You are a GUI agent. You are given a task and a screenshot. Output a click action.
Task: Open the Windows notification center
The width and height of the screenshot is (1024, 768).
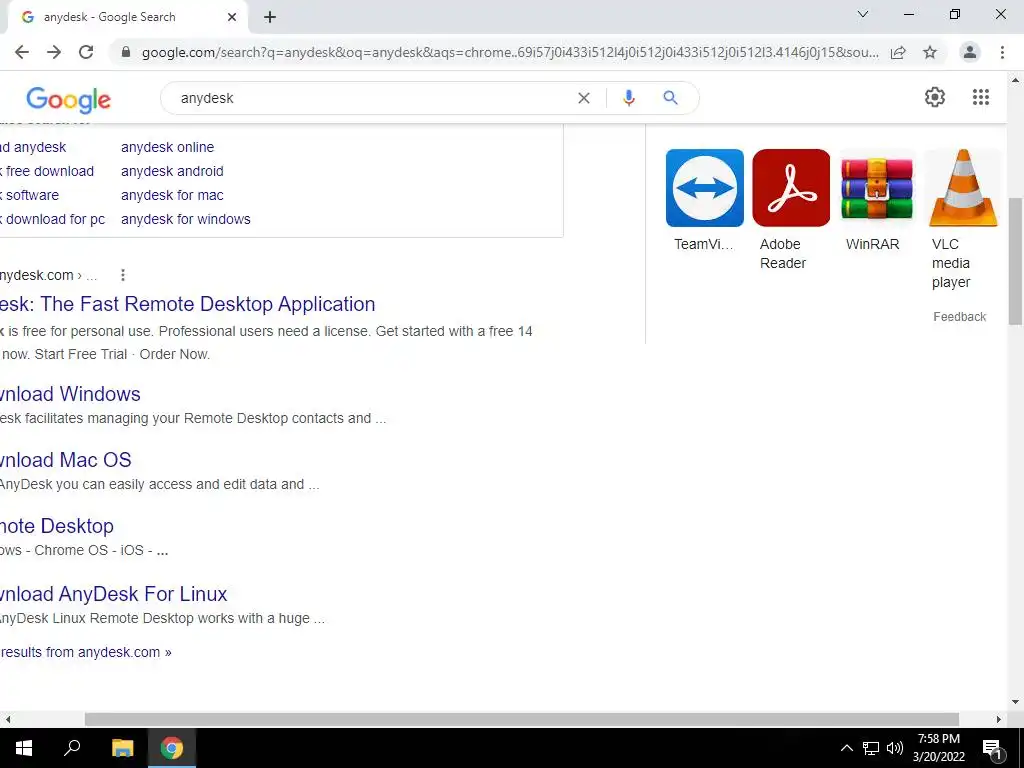[x=992, y=748]
